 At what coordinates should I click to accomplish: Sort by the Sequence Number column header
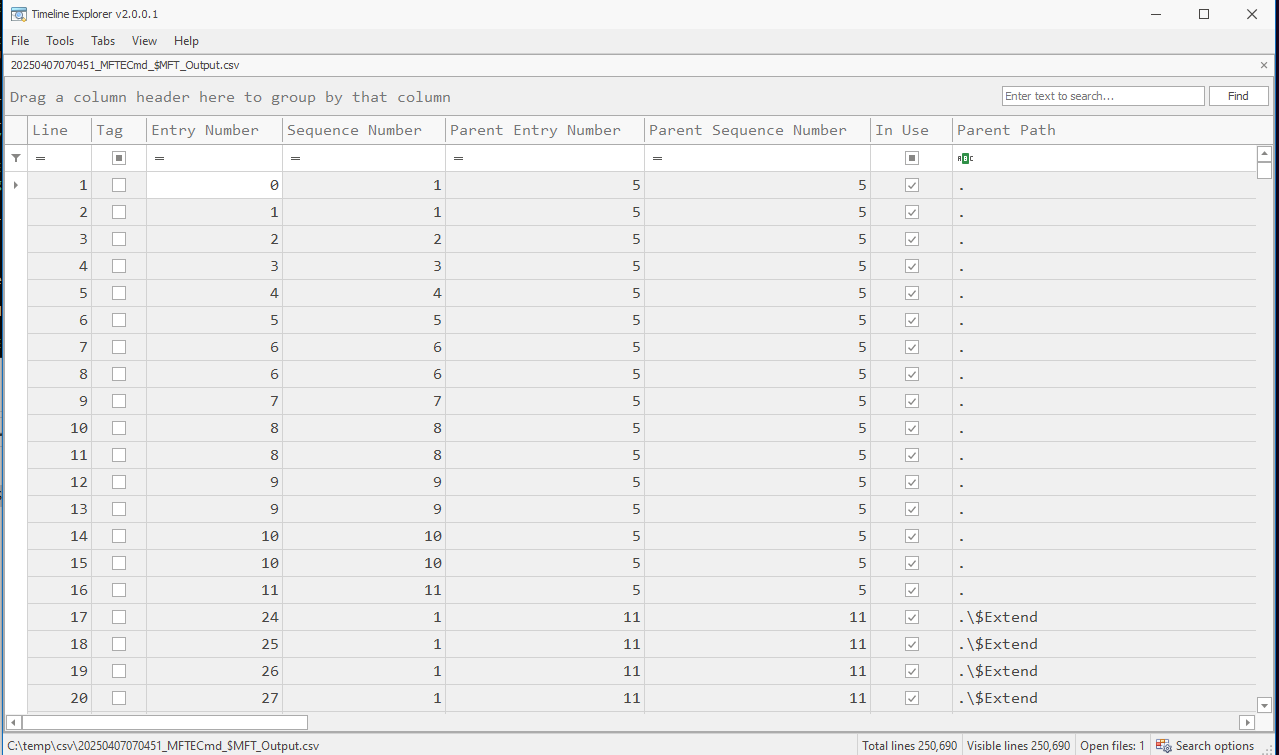364,130
